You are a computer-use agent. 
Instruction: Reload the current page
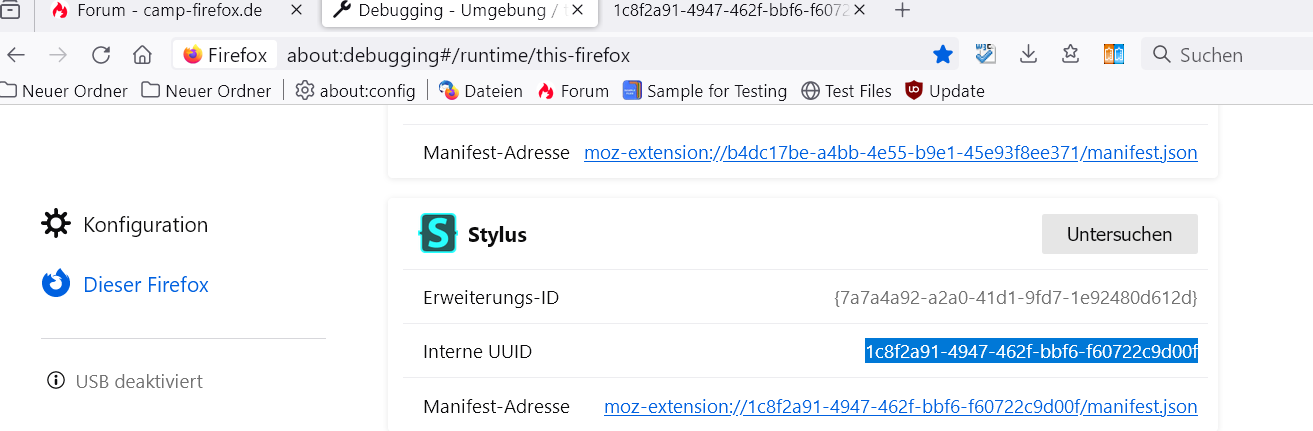101,55
